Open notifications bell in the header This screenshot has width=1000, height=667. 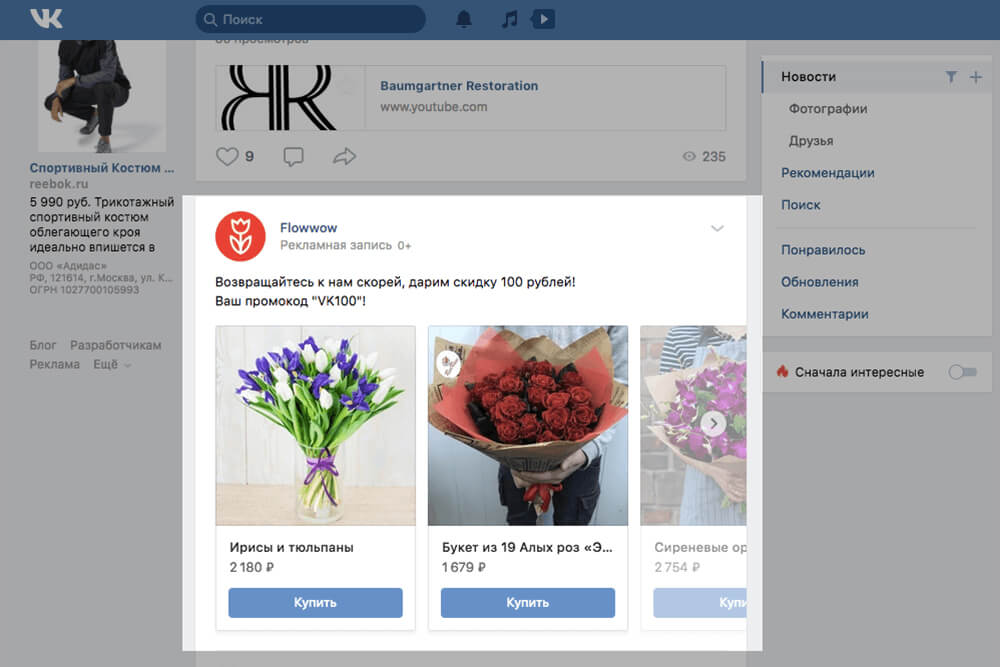pyautogui.click(x=464, y=19)
